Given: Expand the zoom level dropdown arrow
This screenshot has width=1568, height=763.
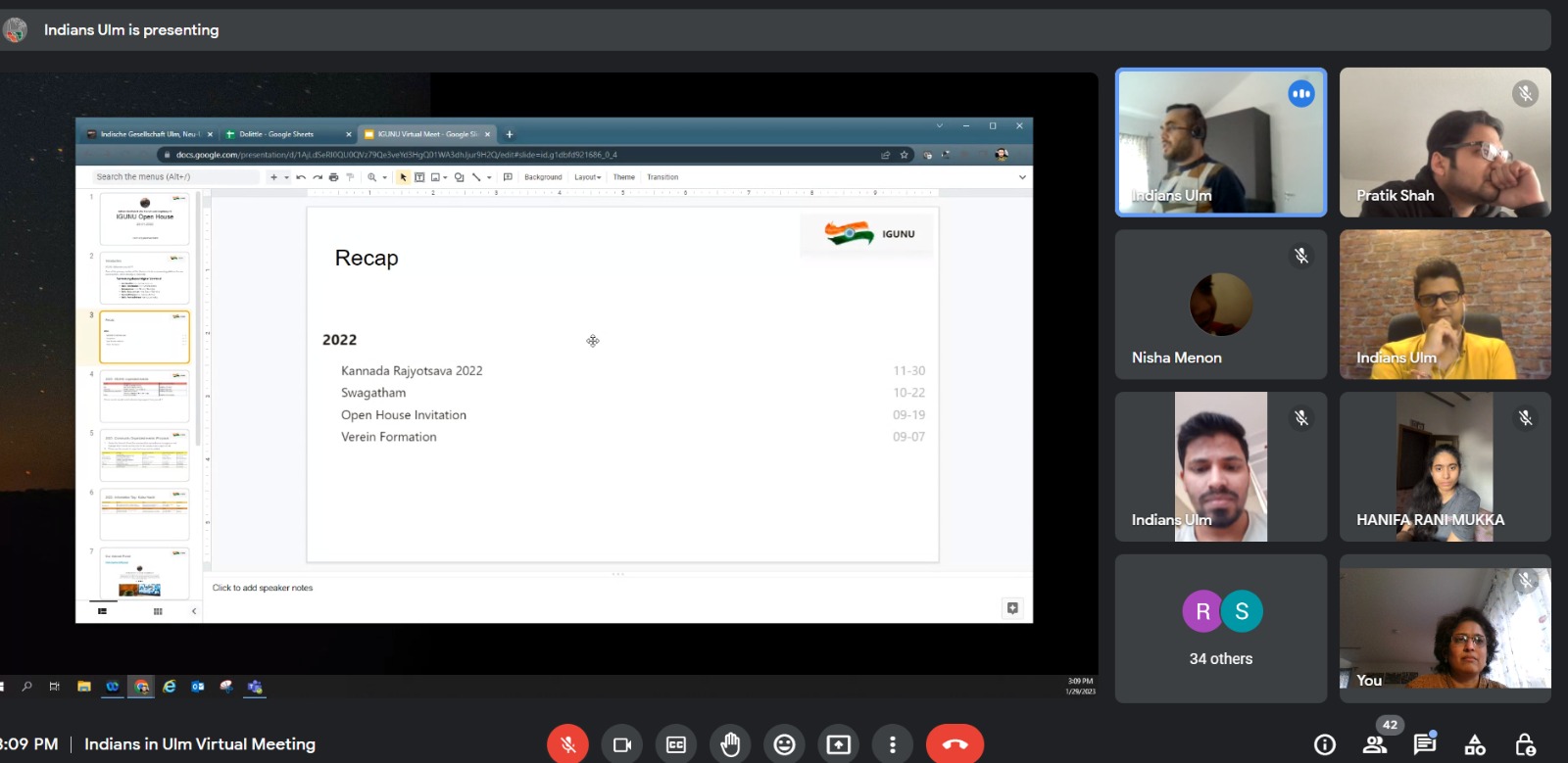Looking at the screenshot, I should pos(384,177).
